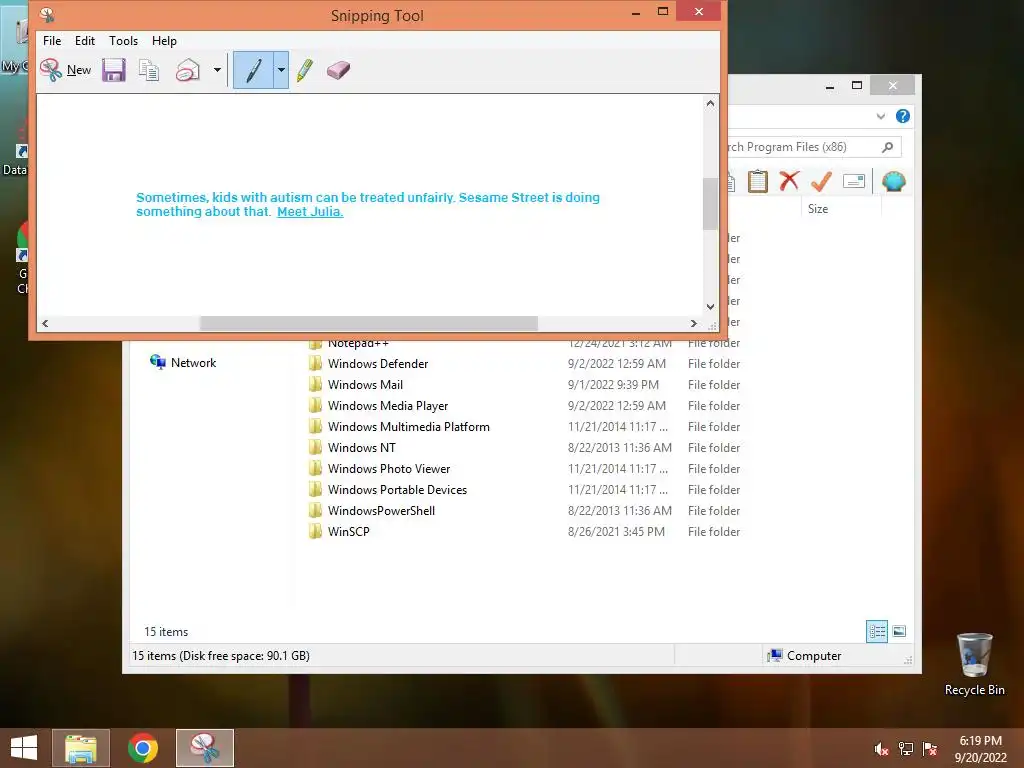Click Windows NT folder icon
Viewport: 1024px width, 768px height.
coord(315,447)
